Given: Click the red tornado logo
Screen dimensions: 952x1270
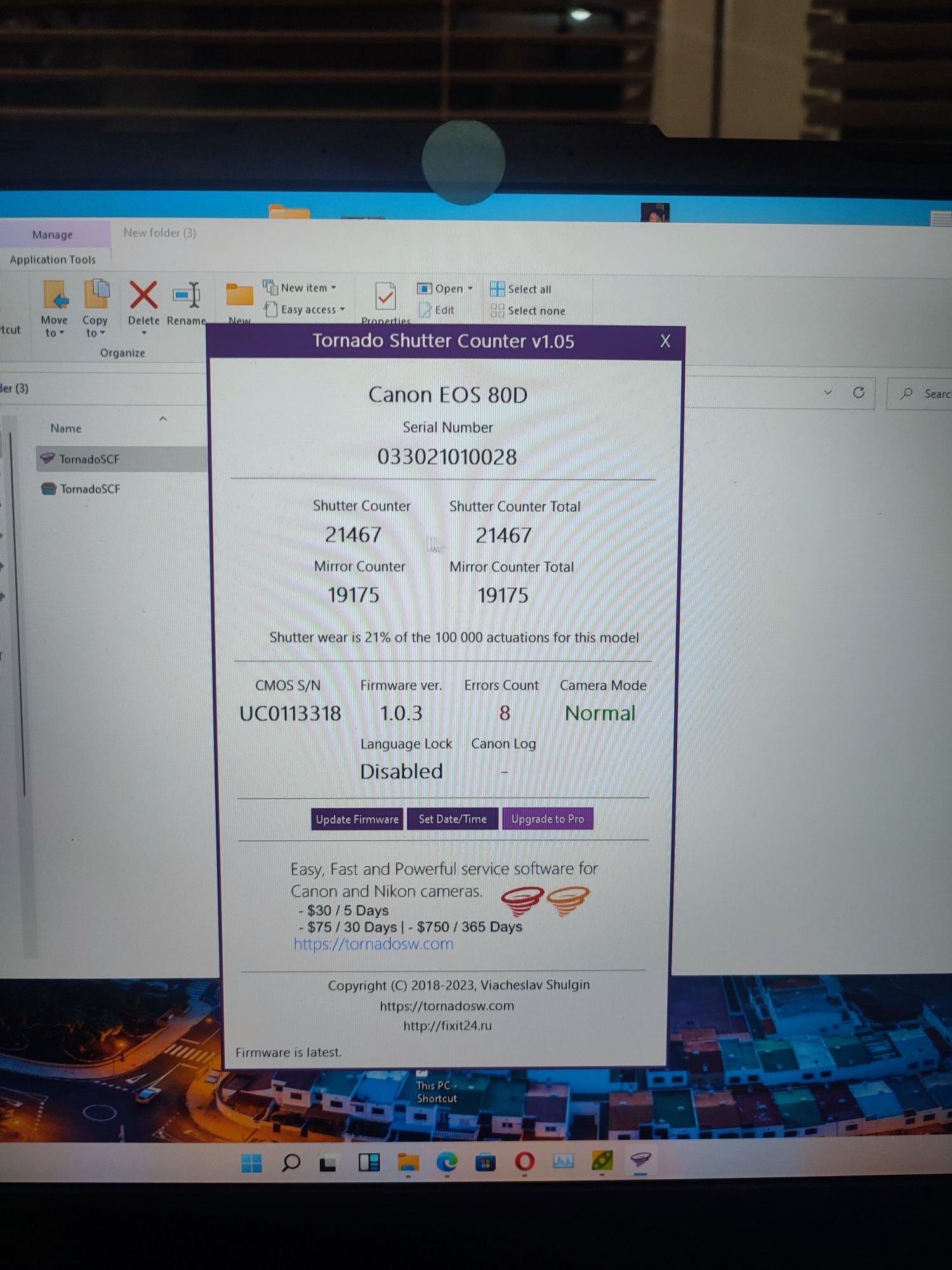Looking at the screenshot, I should click(522, 901).
